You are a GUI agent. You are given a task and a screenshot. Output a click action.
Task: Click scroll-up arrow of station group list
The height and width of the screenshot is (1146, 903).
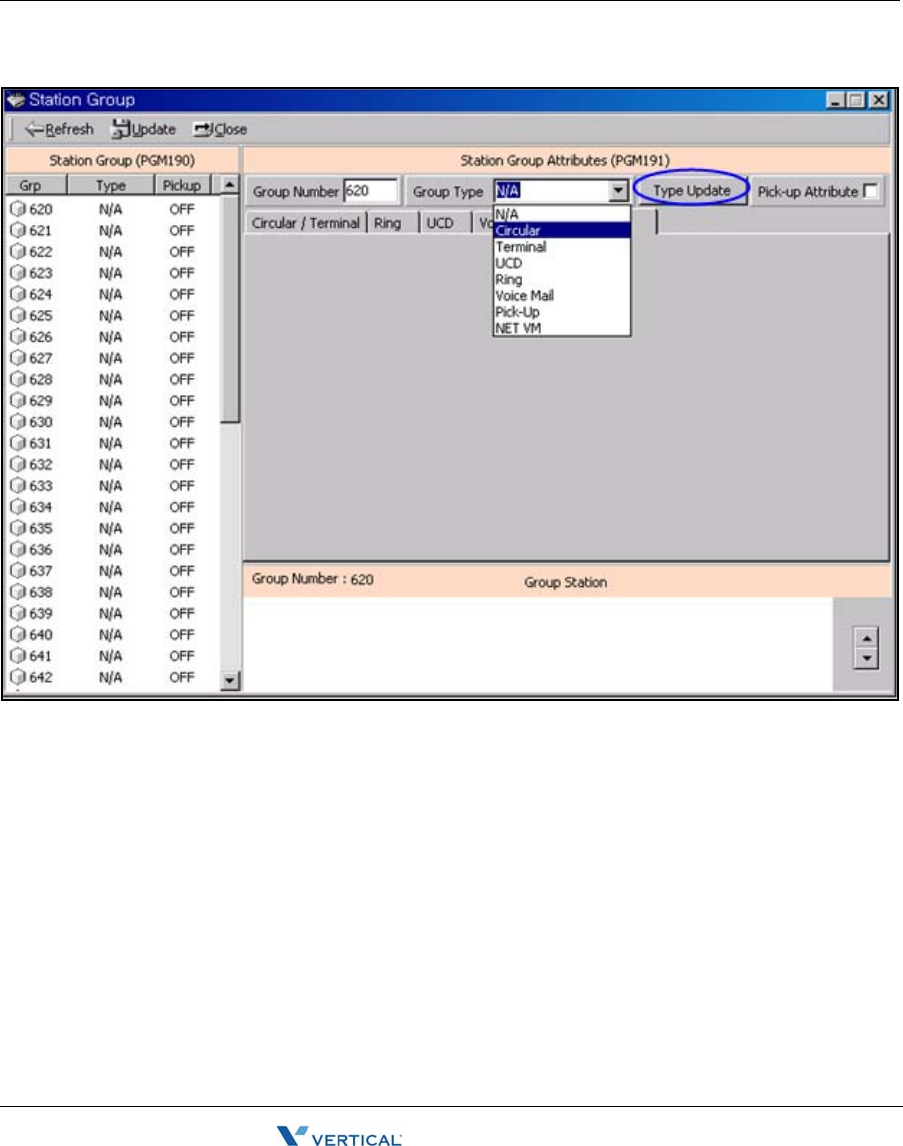pos(229,185)
